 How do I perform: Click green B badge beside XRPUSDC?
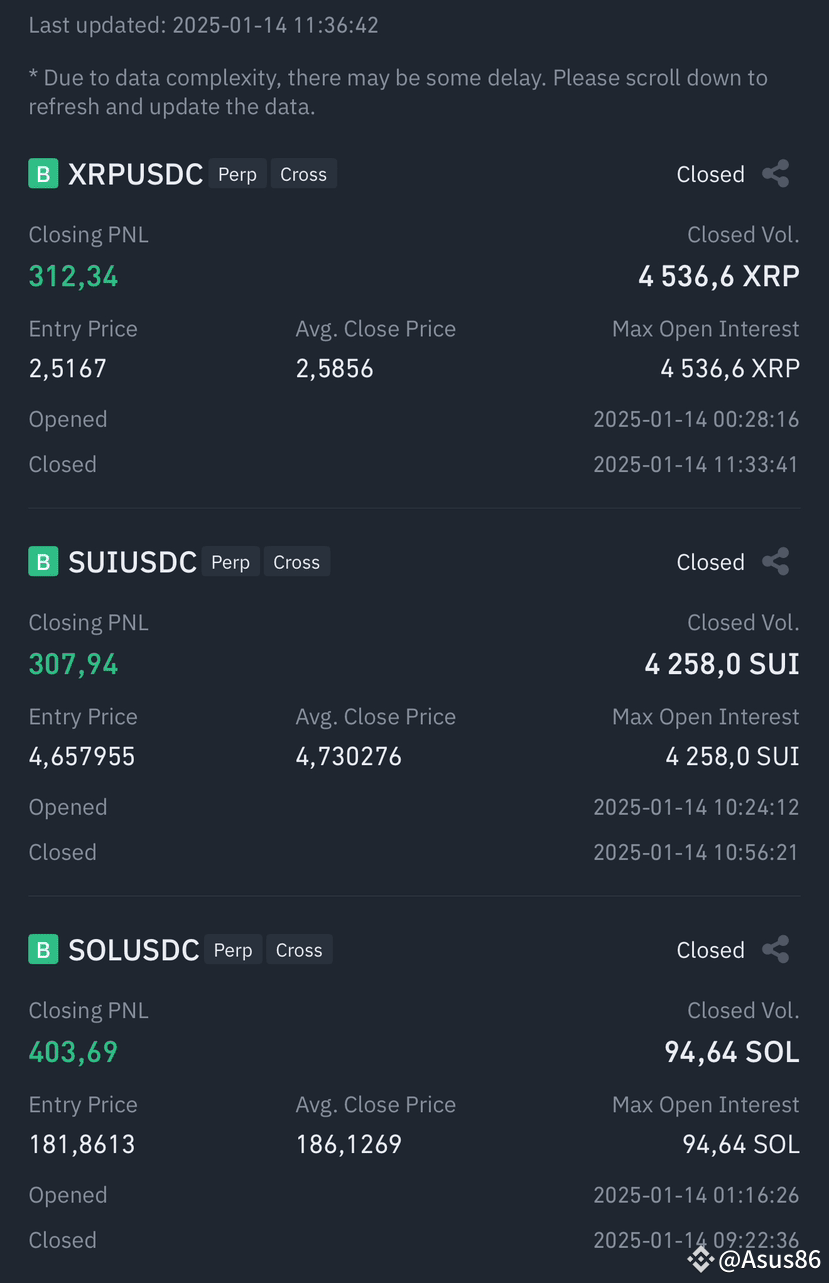(x=43, y=174)
